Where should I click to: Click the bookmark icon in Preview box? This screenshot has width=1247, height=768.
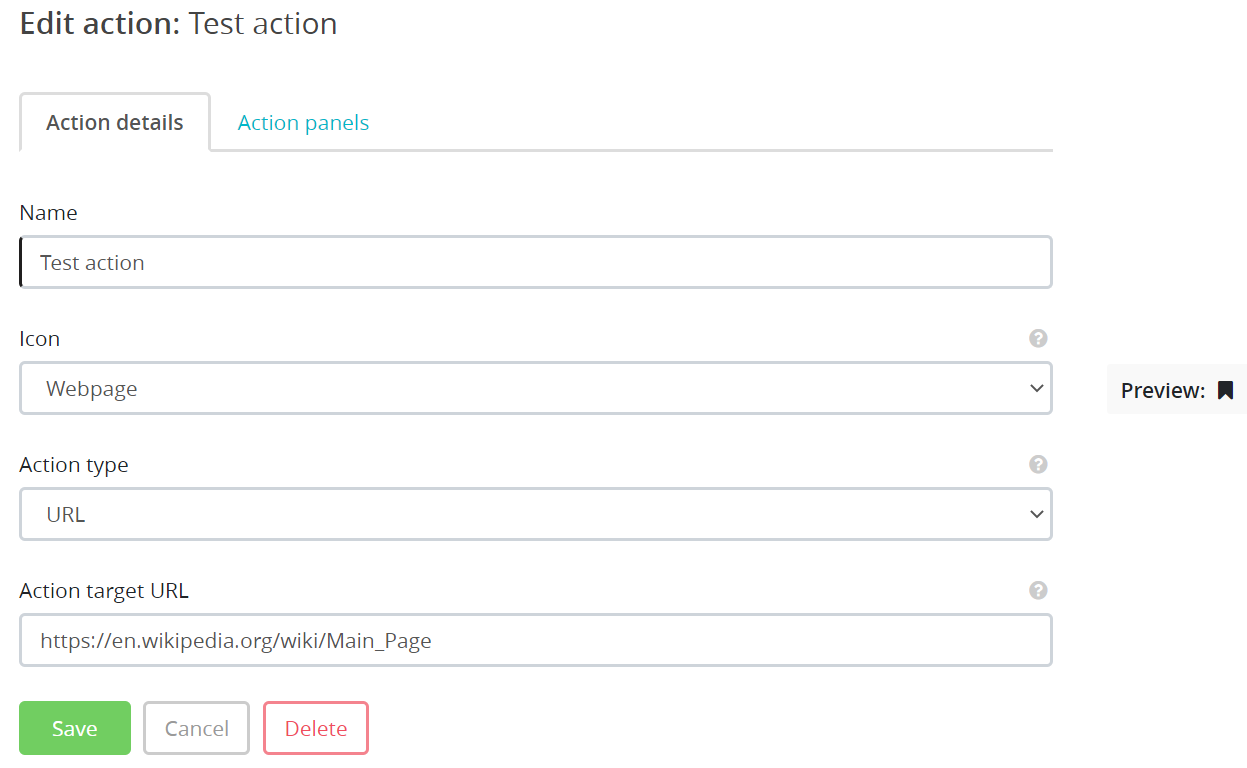(x=1225, y=390)
